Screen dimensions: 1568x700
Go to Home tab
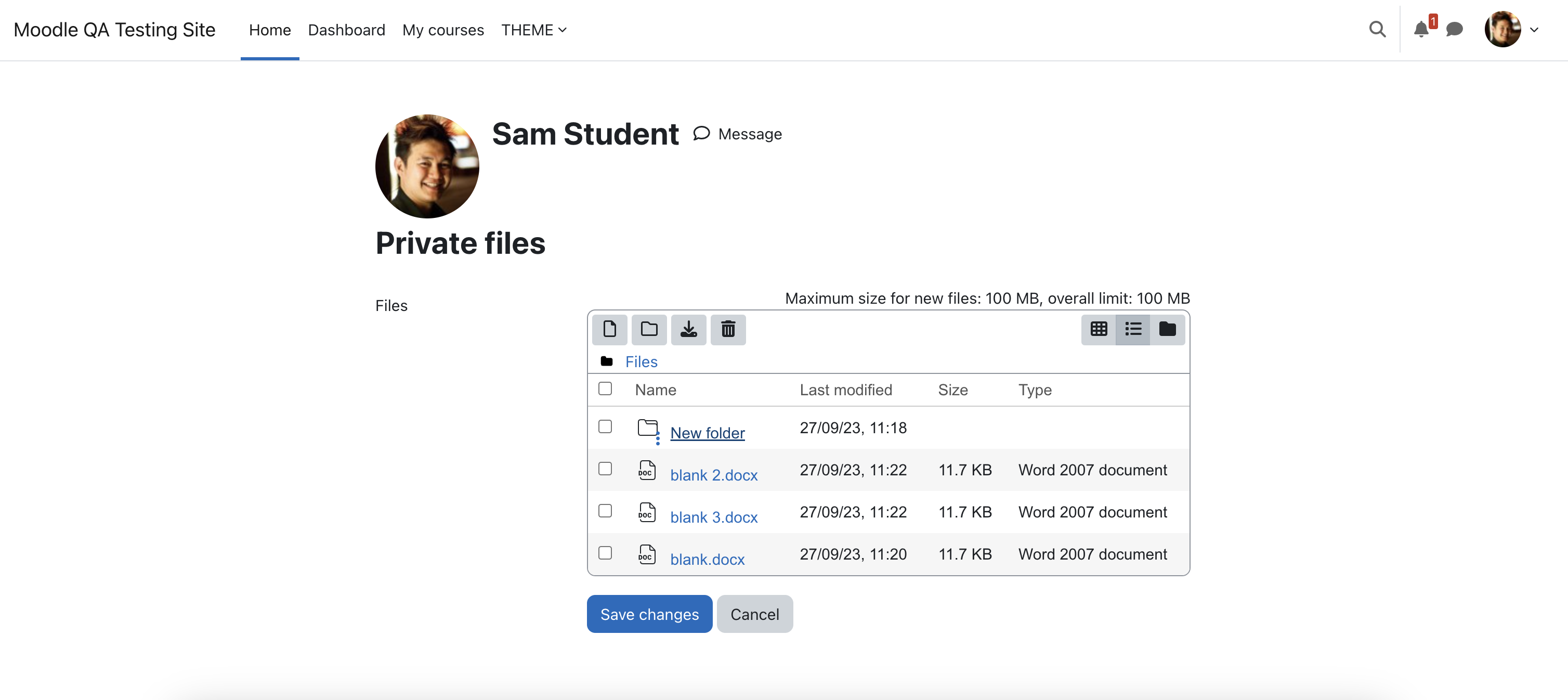[270, 30]
